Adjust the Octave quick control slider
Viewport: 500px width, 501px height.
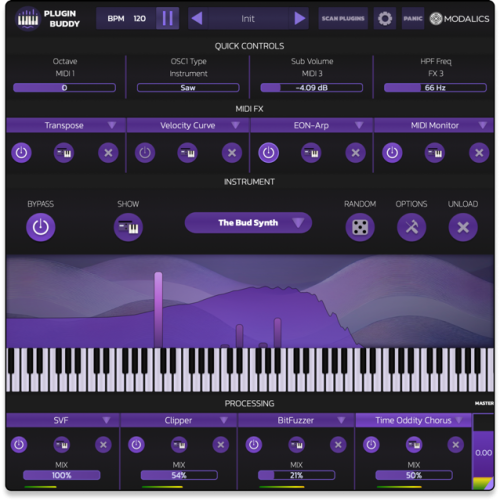pos(64,88)
